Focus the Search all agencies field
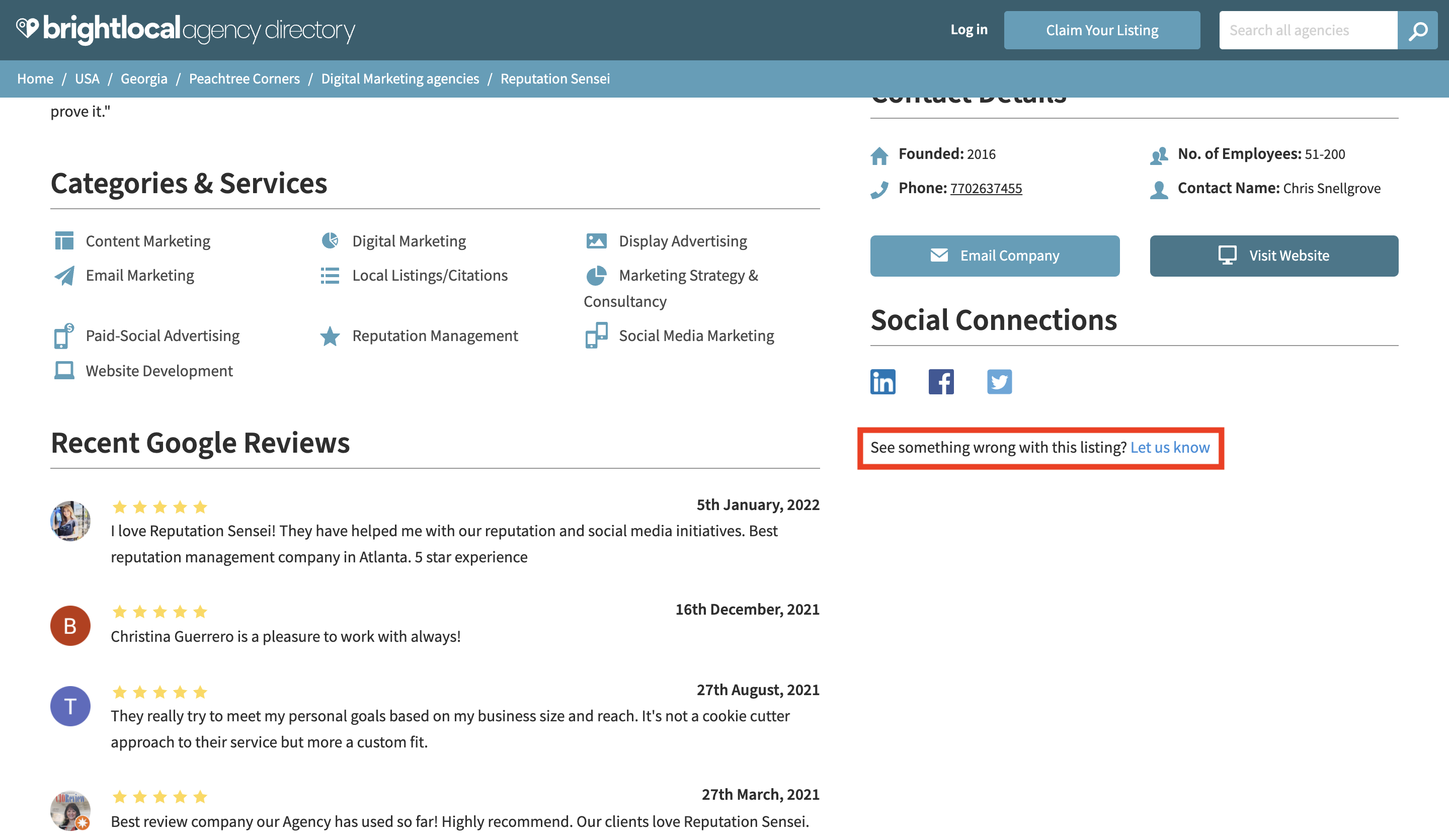 click(x=1308, y=31)
